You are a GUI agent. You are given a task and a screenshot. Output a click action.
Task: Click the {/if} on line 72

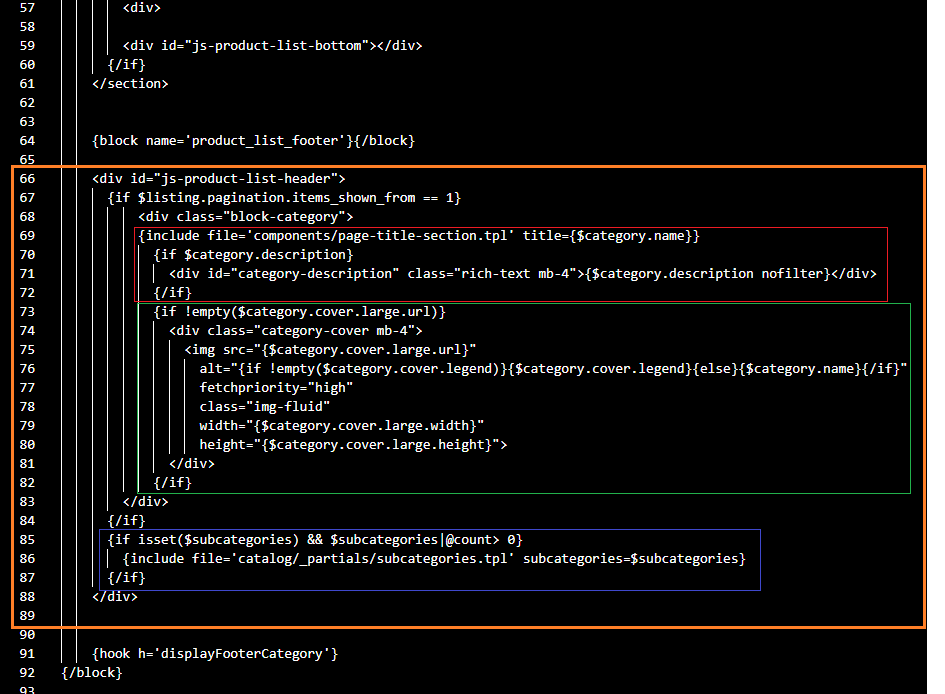click(172, 293)
